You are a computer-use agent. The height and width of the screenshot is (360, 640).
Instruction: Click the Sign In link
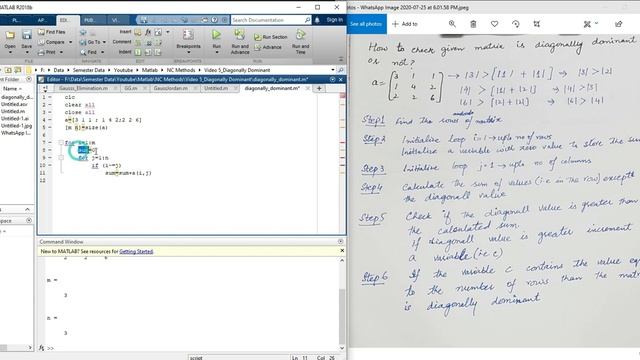click(x=334, y=20)
